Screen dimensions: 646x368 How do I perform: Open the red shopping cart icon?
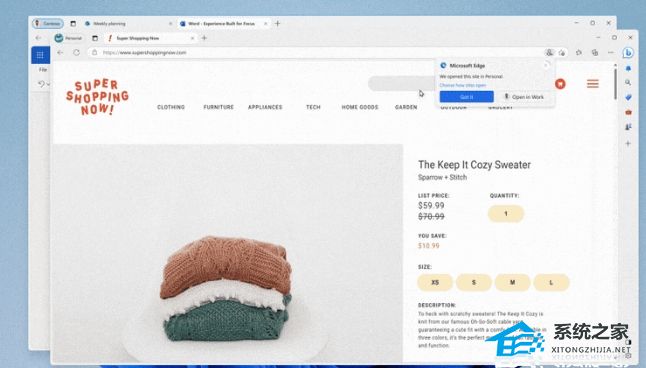coord(560,84)
